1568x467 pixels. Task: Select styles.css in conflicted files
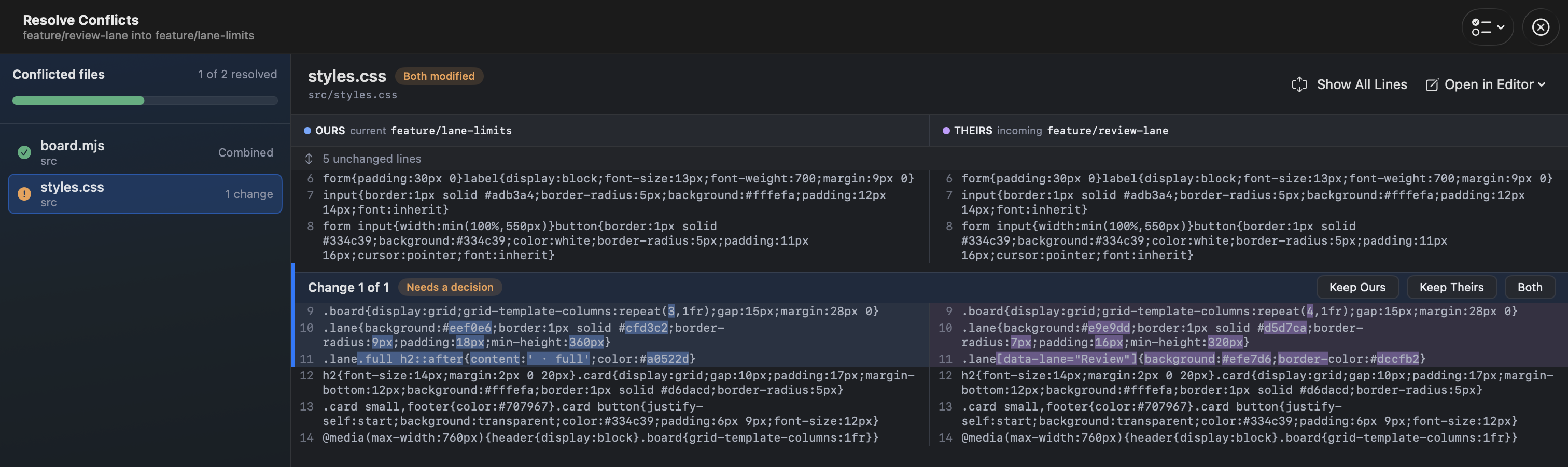tap(145, 194)
